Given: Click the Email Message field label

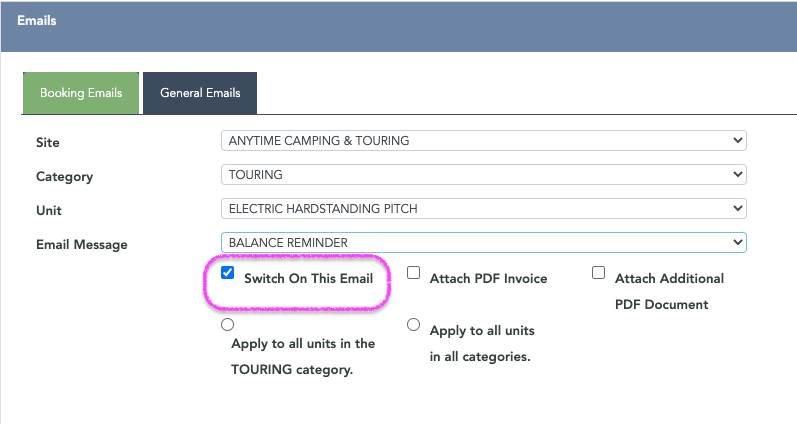Looking at the screenshot, I should coord(82,245).
